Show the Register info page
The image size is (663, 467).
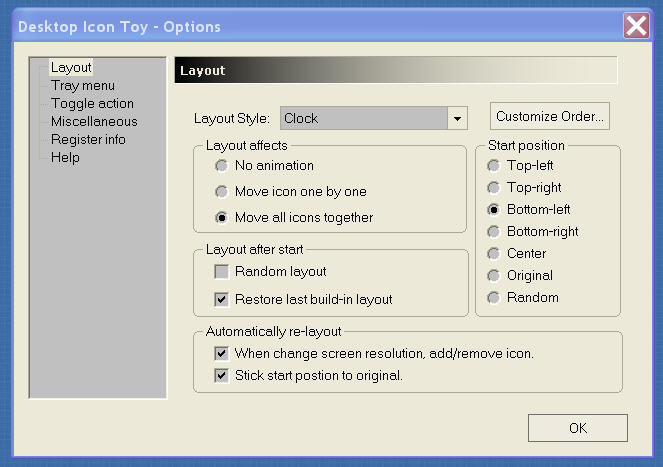point(88,139)
